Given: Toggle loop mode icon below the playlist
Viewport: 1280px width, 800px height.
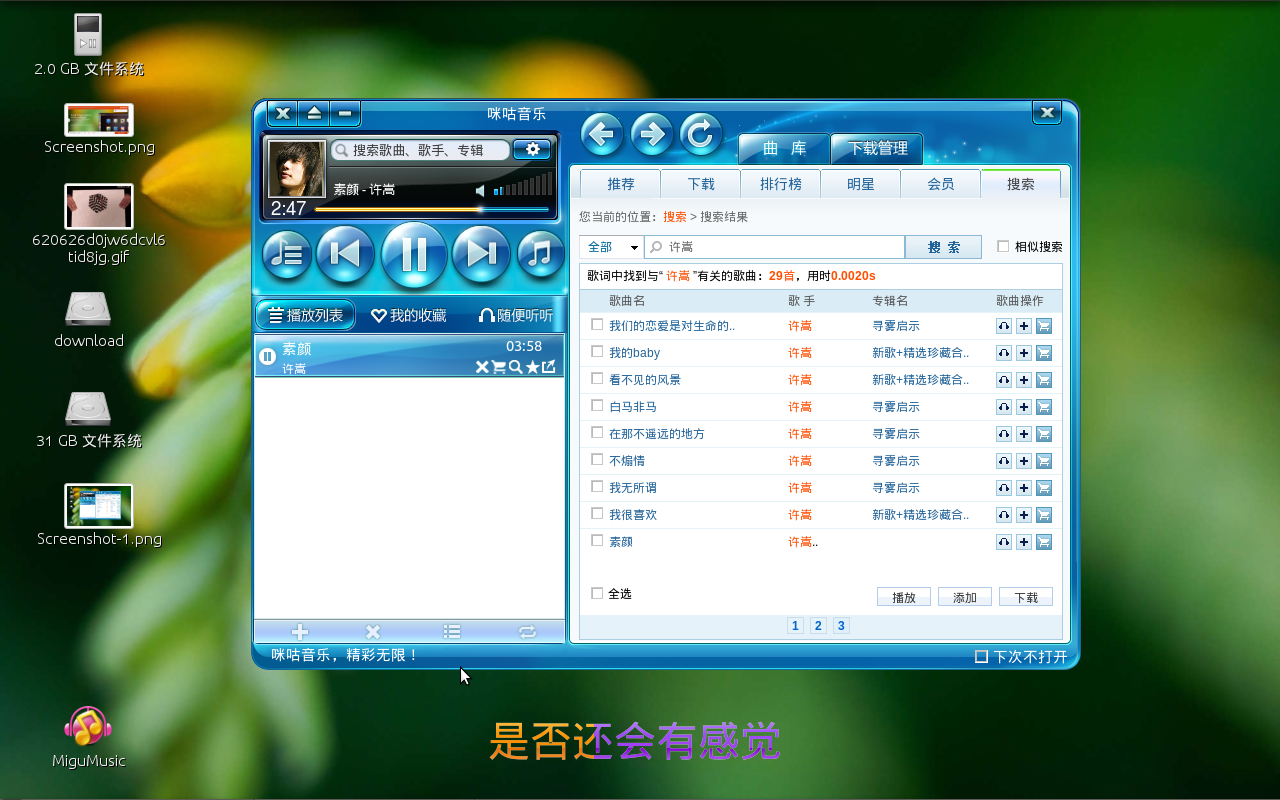Looking at the screenshot, I should pos(527,632).
